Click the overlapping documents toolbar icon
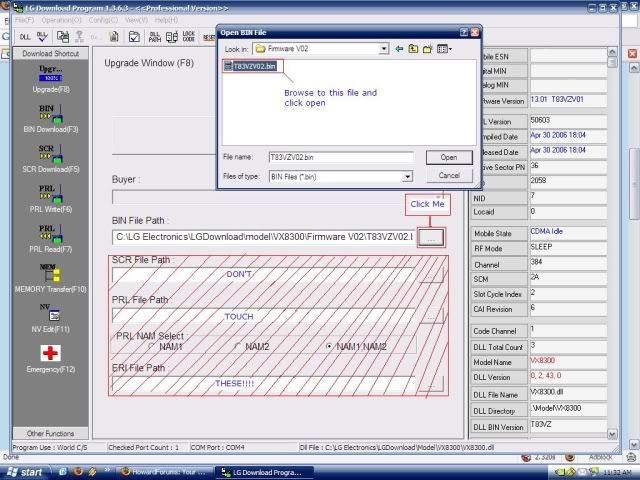640x480 pixels. coord(62,37)
